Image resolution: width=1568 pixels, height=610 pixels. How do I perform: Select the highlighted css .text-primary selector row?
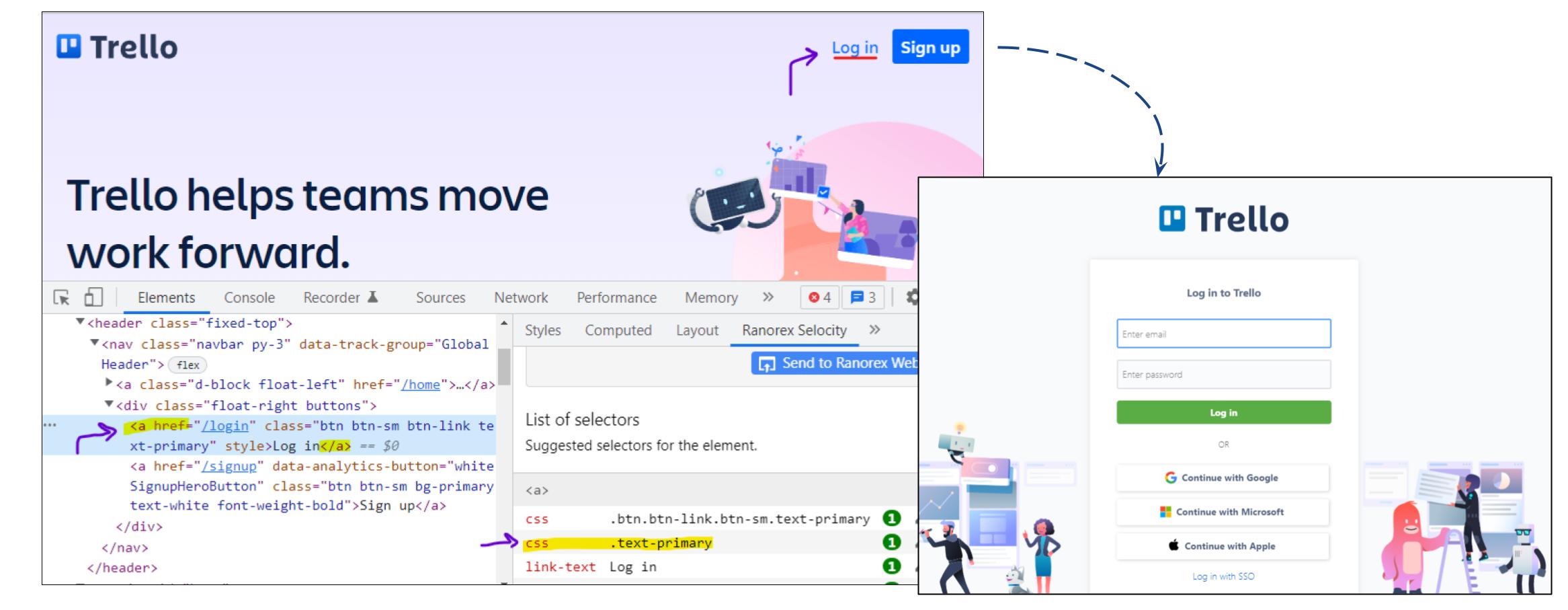[714, 542]
